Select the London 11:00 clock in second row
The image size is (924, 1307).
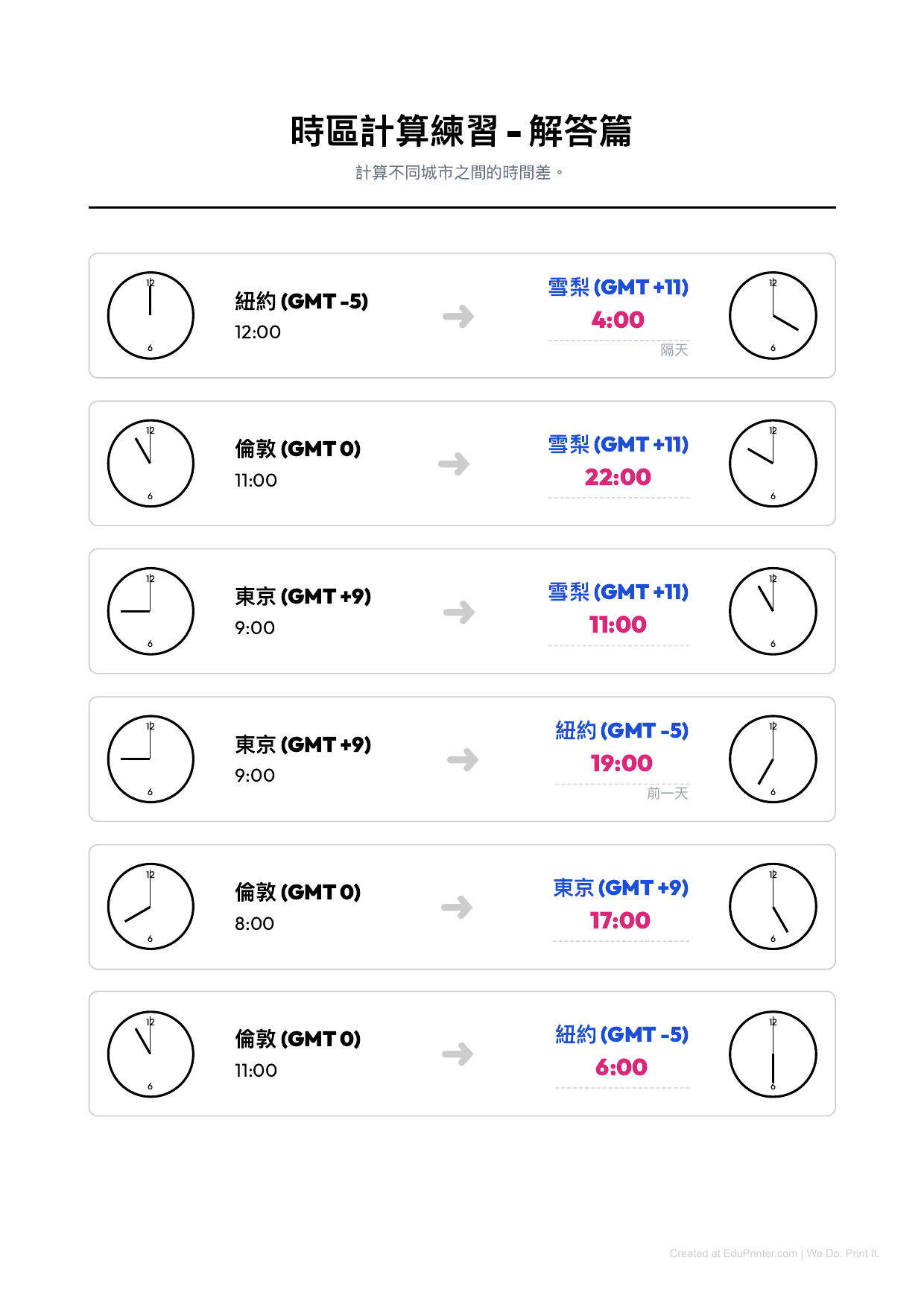(x=151, y=463)
